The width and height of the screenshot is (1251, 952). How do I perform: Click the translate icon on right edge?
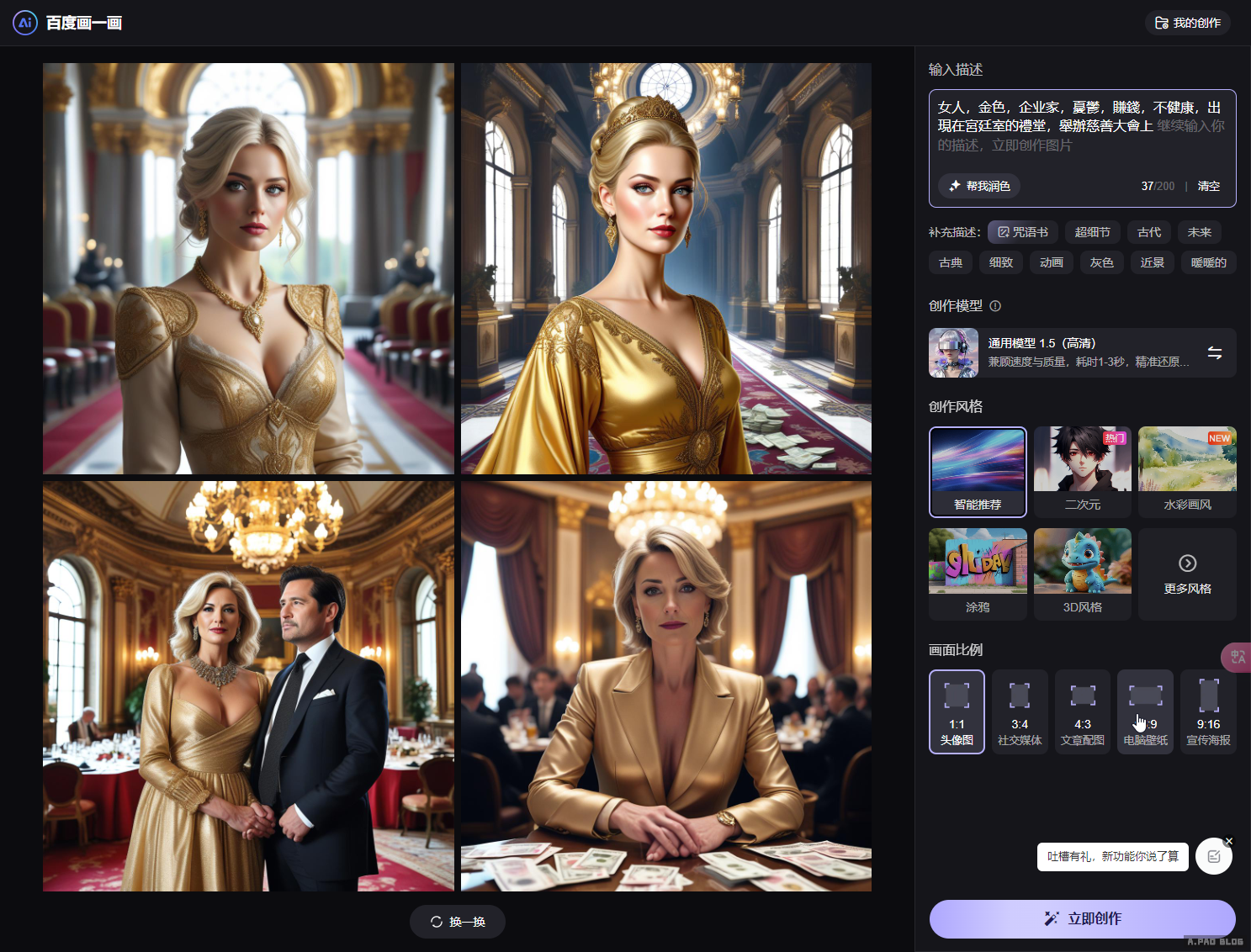(1238, 657)
